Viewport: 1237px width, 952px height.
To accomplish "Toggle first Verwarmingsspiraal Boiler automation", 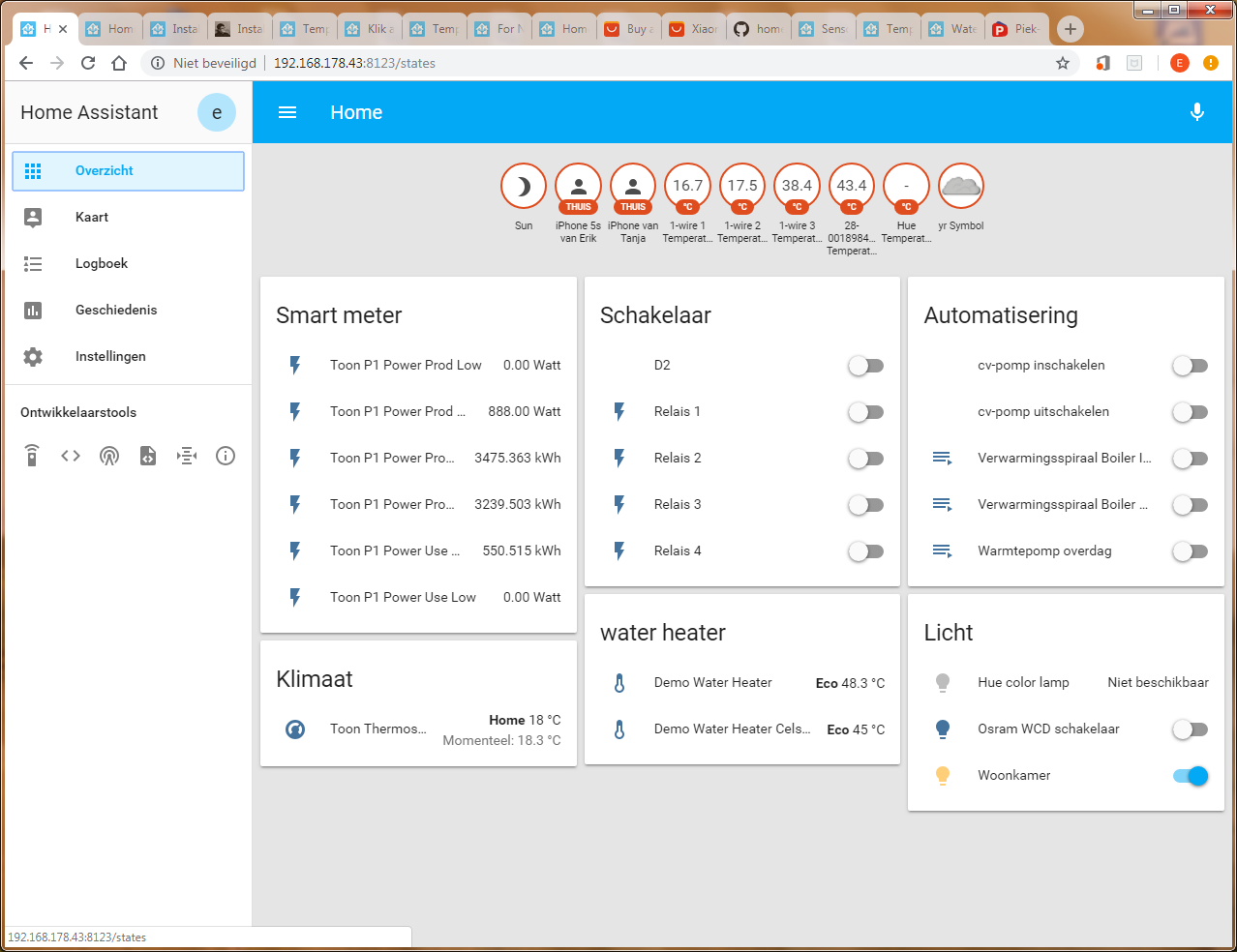I will (x=1191, y=459).
